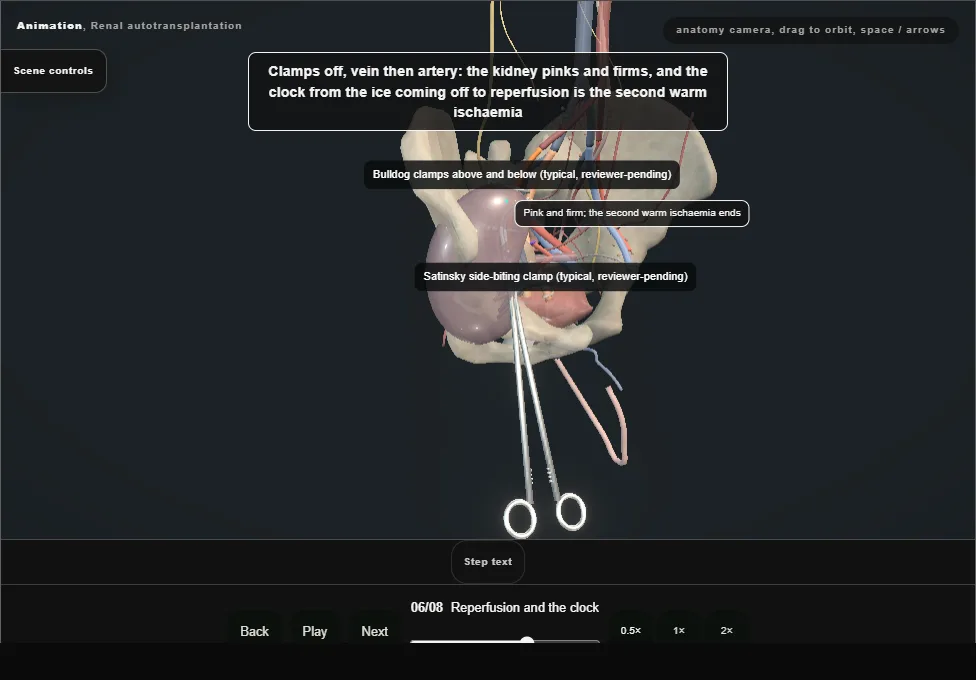Open the Scene controls panel
Image resolution: width=976 pixels, height=680 pixels.
click(53, 71)
